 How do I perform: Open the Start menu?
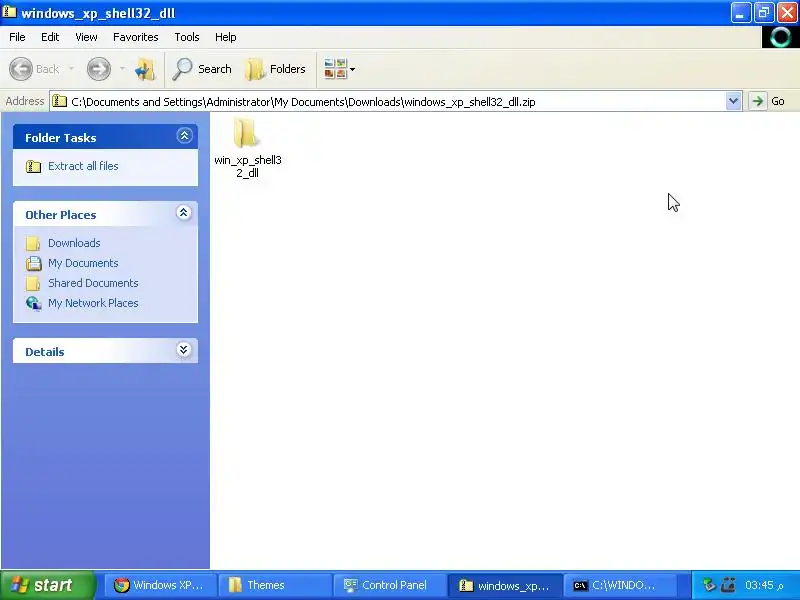click(x=47, y=585)
